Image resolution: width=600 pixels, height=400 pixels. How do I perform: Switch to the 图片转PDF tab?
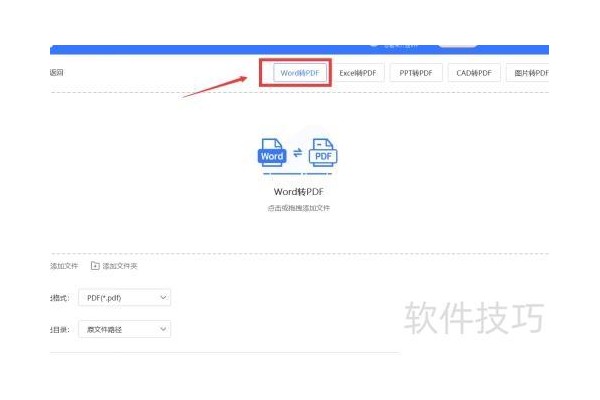pos(528,73)
